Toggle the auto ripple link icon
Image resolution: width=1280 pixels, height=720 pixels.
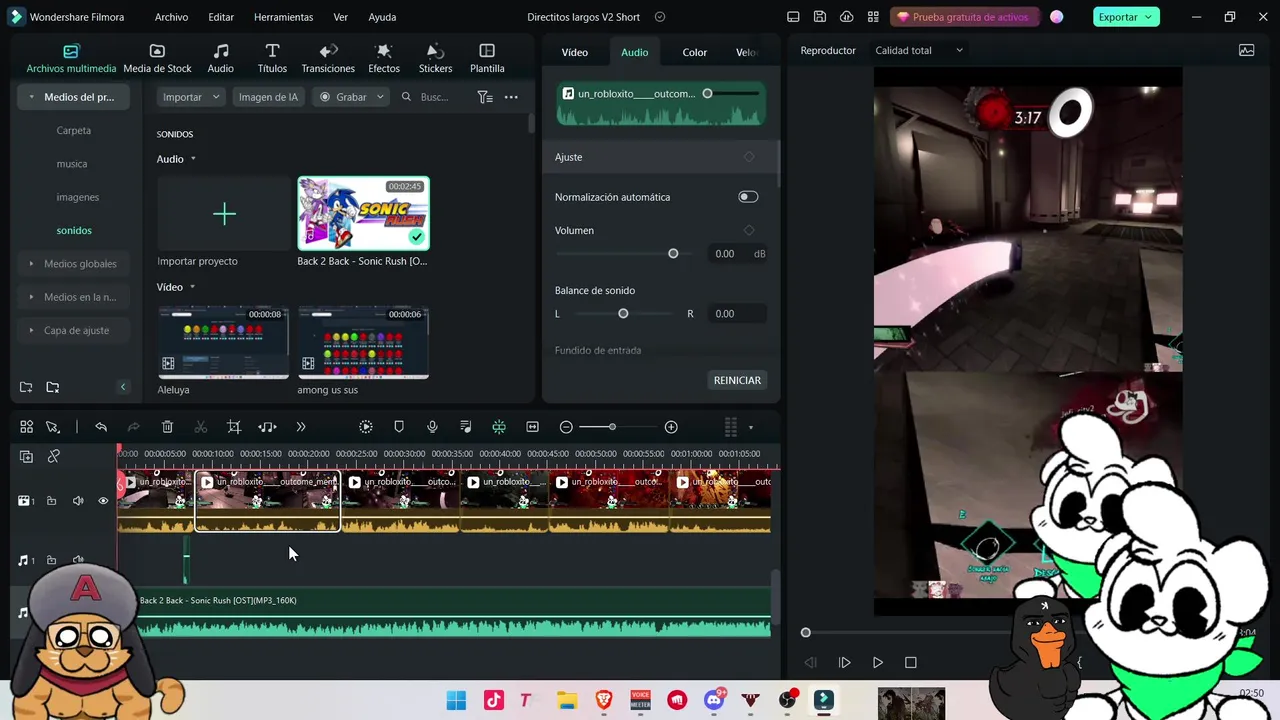coord(54,456)
